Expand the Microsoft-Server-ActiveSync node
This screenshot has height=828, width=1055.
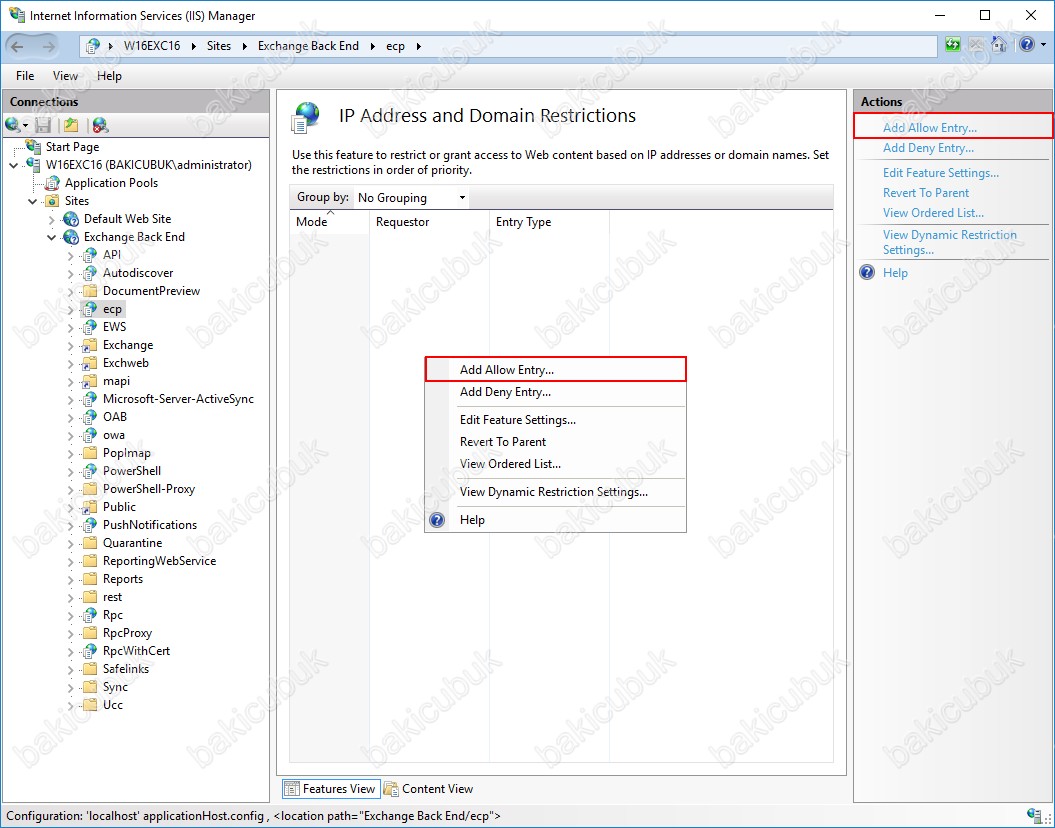point(71,400)
